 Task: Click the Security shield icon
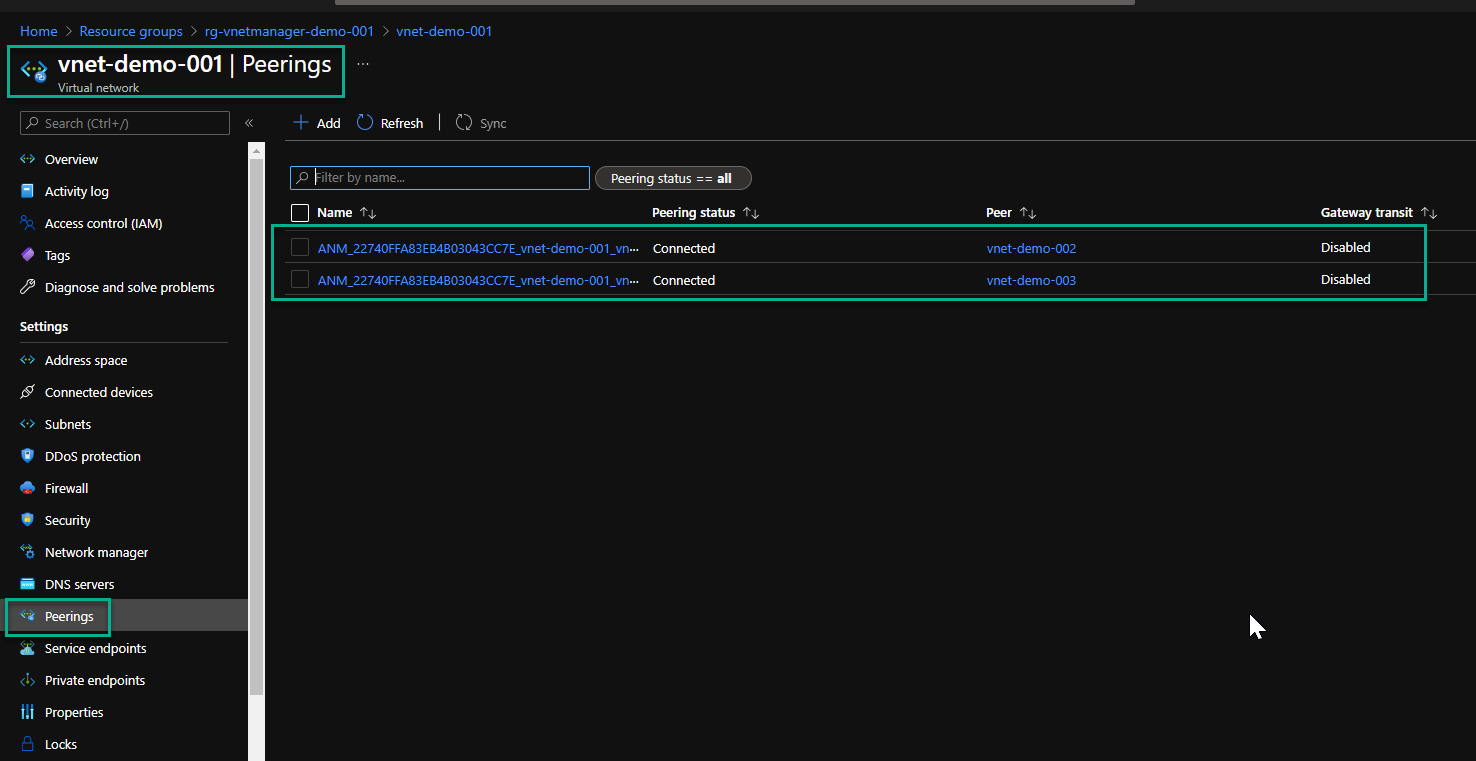coord(28,520)
